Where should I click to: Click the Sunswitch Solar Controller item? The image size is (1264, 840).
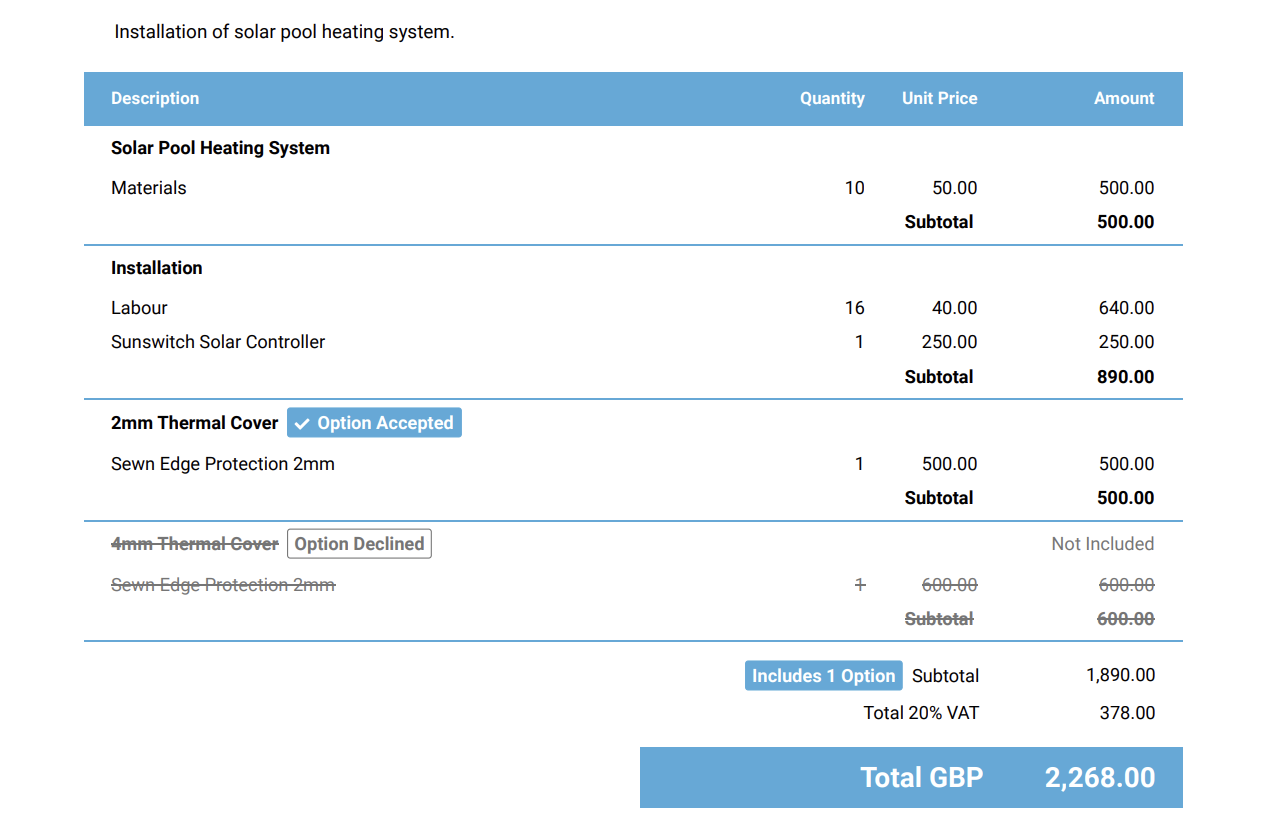[x=218, y=341]
